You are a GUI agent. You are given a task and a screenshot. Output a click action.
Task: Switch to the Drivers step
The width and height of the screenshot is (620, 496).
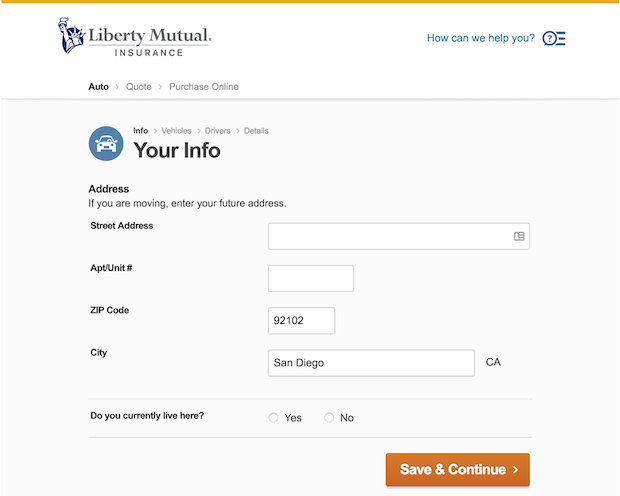(x=218, y=131)
